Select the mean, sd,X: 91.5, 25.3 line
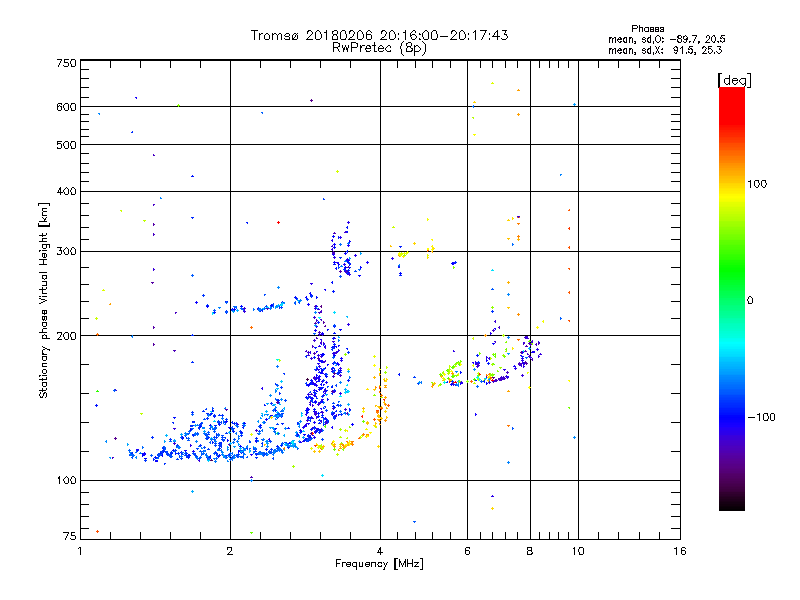800x600 pixels. coord(665,50)
